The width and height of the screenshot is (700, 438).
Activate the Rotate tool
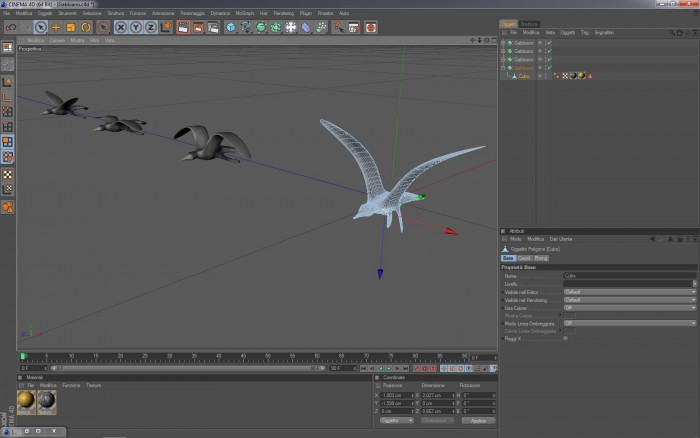[x=86, y=27]
